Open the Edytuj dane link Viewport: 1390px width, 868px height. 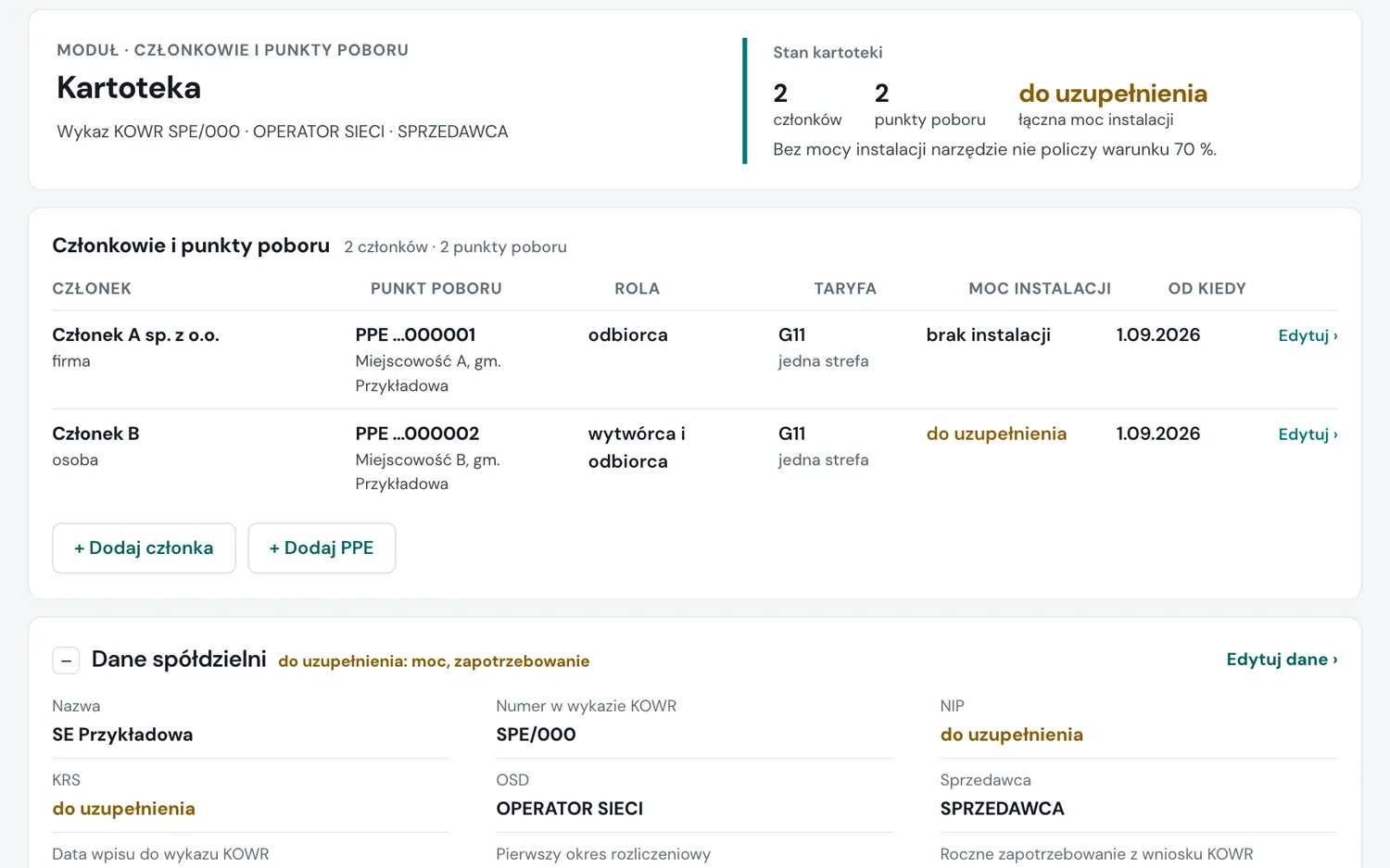[x=1282, y=660]
